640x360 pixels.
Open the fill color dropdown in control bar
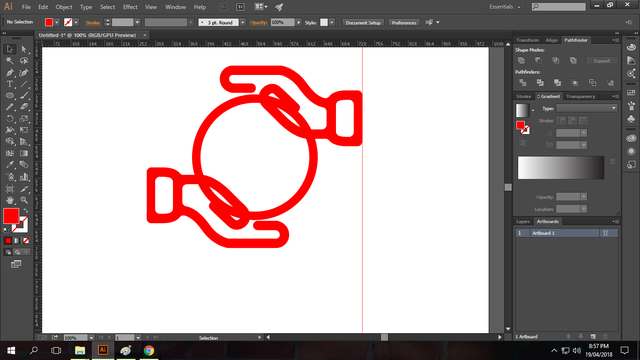click(x=57, y=22)
